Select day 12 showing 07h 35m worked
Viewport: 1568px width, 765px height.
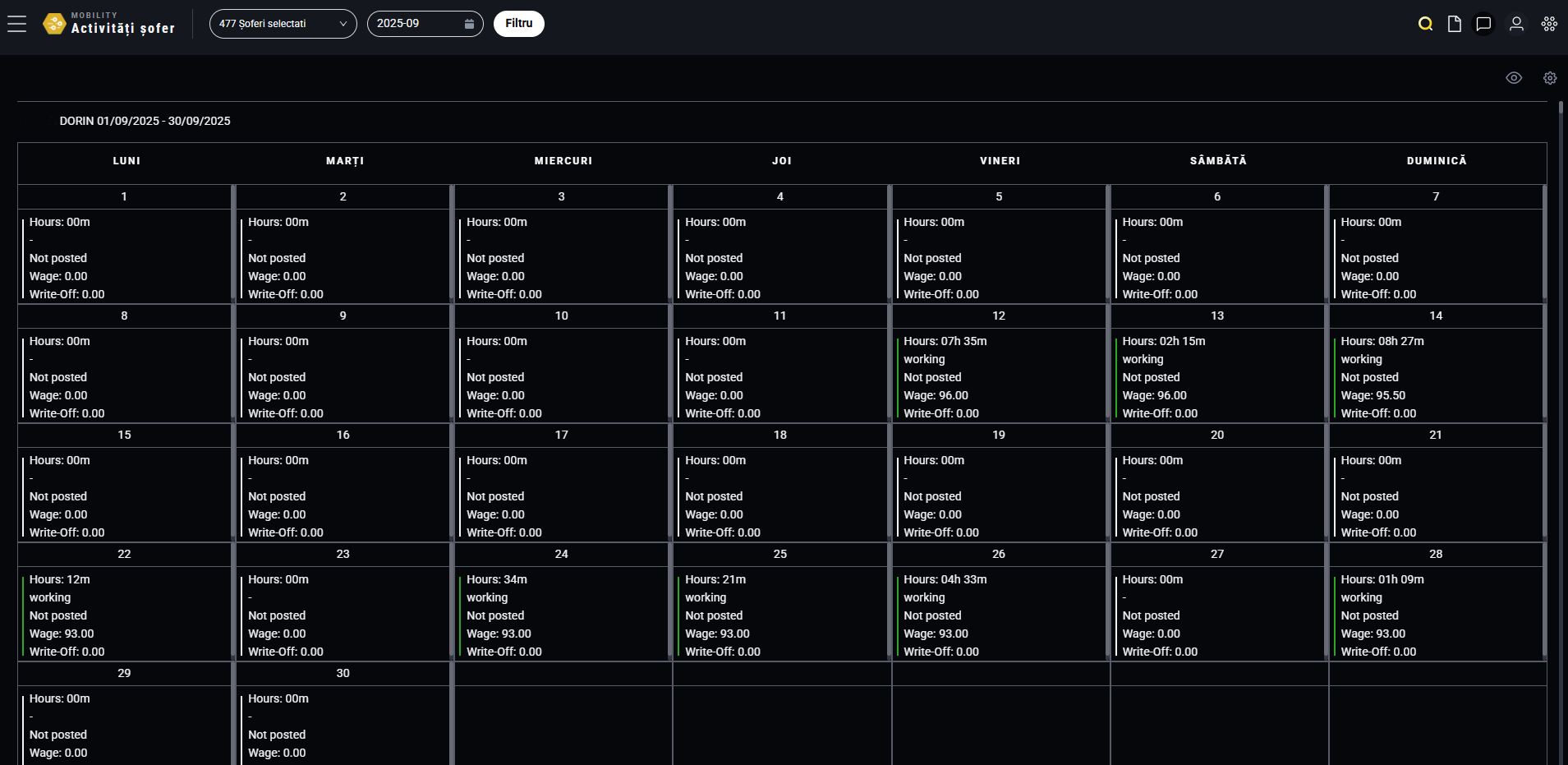[x=999, y=374]
